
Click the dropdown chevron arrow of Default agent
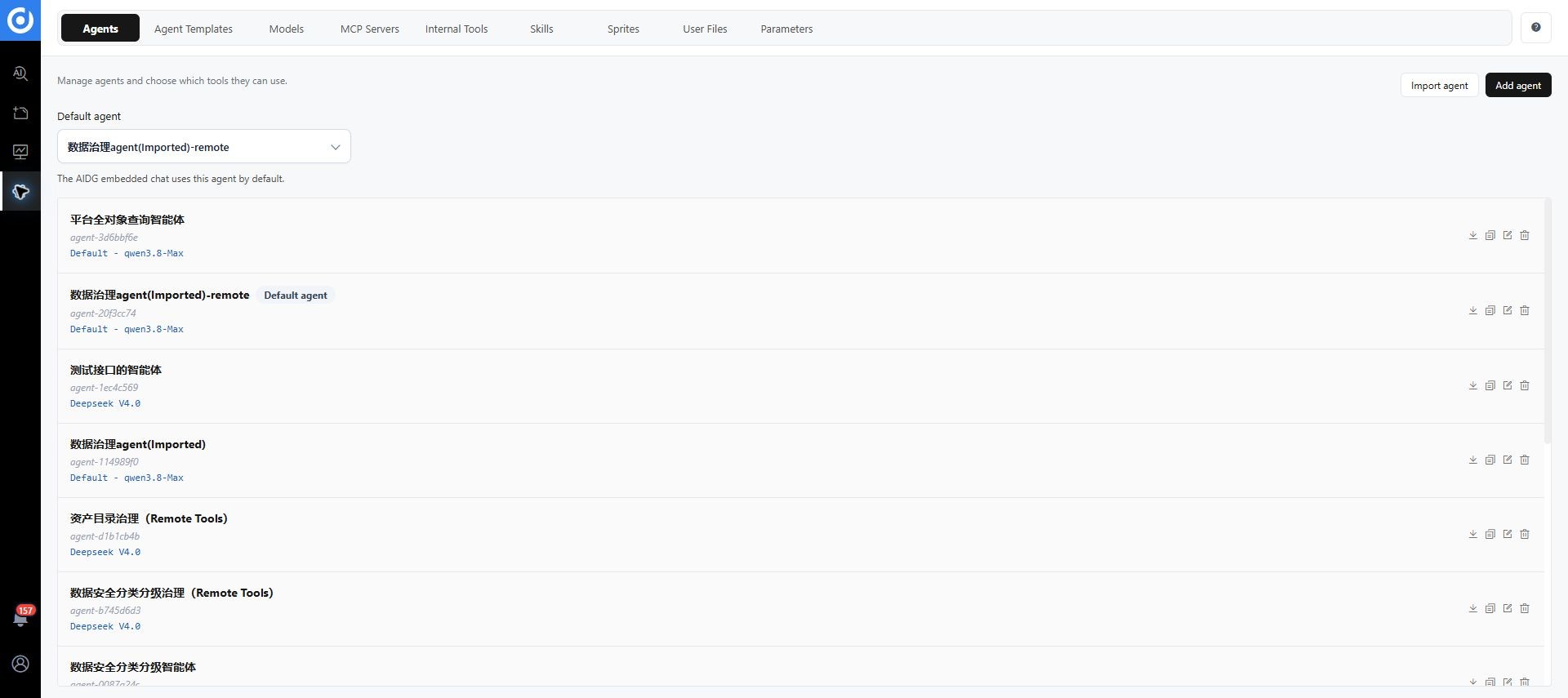[335, 147]
